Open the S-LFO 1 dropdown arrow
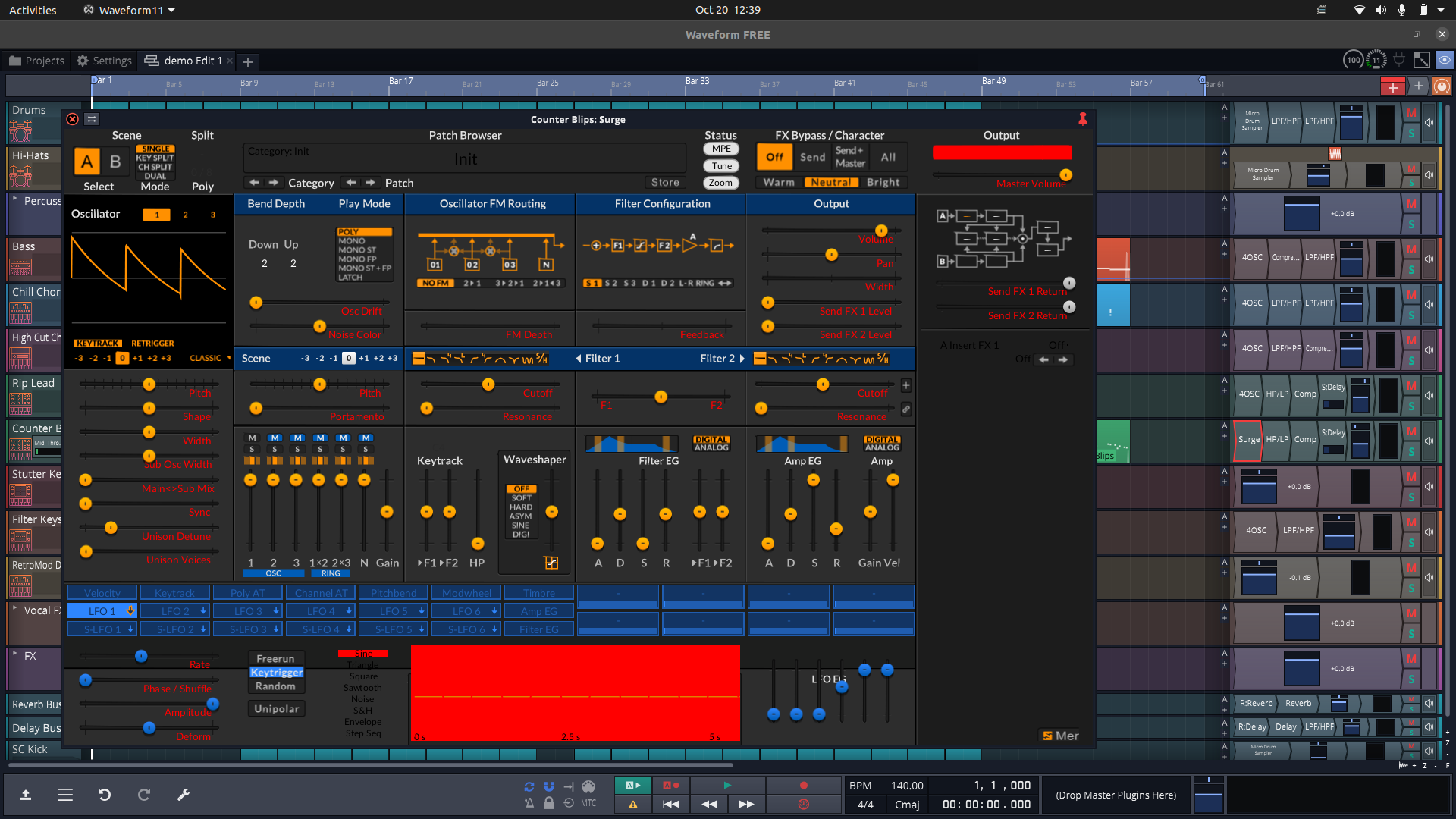The image size is (1456, 819). 130,629
